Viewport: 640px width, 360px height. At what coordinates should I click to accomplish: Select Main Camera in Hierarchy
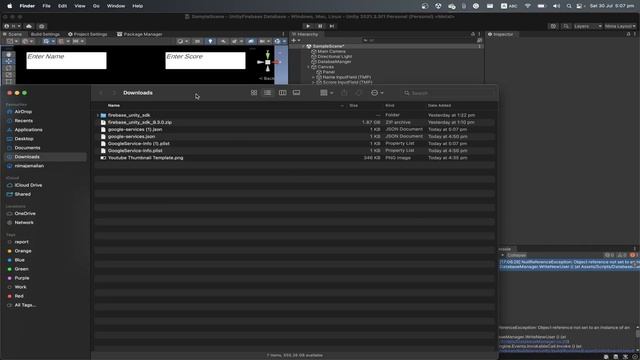click(331, 52)
